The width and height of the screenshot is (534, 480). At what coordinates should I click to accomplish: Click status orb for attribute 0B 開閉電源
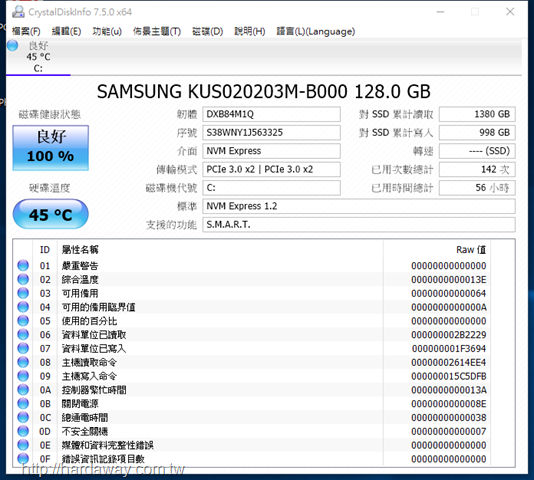[23, 404]
